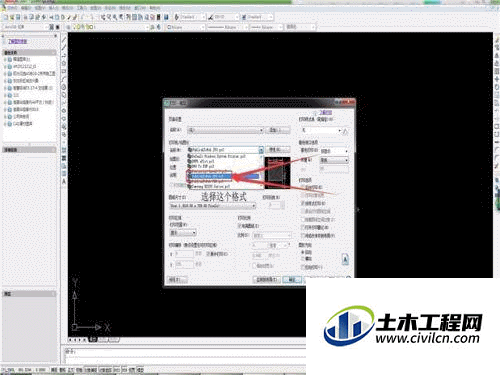500x375 pixels.
Task: Click the Save toolbar icon
Action: [18, 17]
